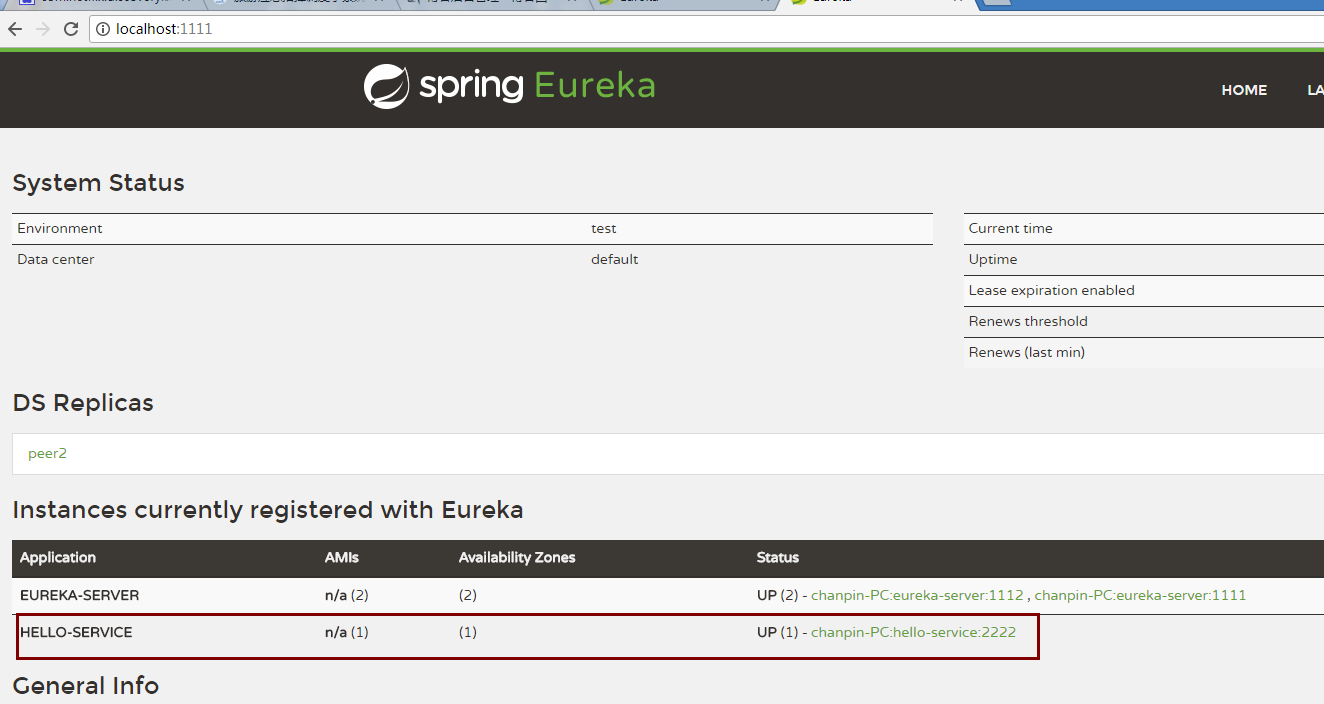Open the HOME navigation item
1324x704 pixels.
tap(1244, 90)
